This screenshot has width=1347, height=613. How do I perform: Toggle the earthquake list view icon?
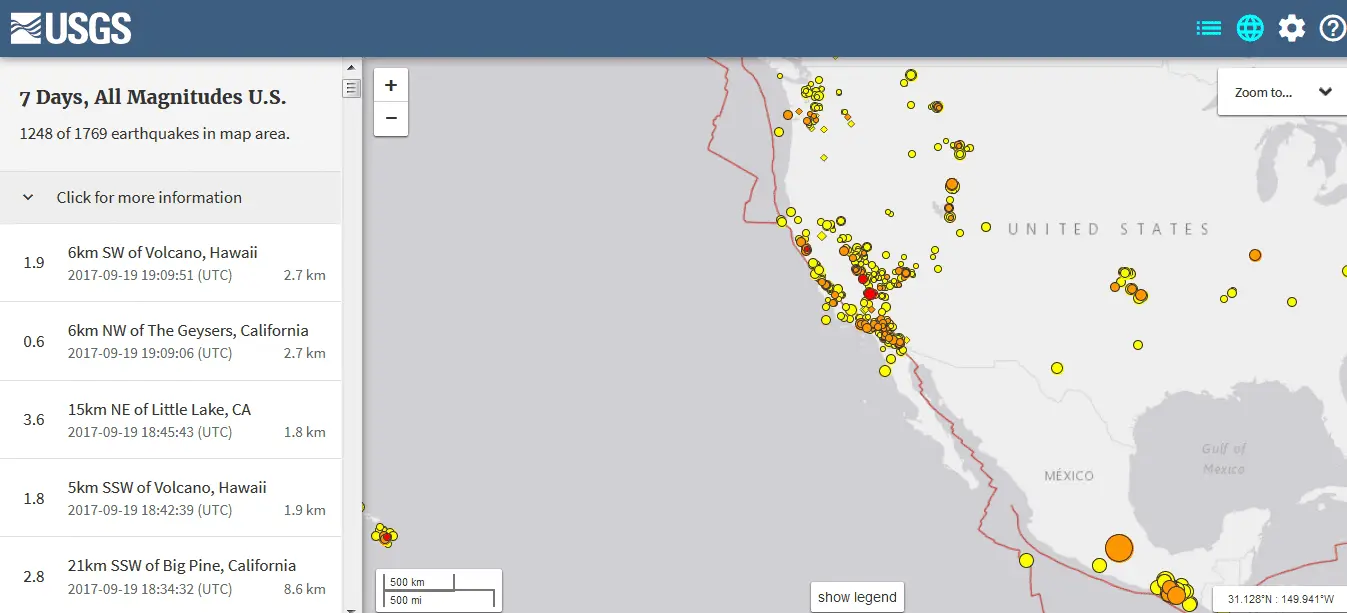click(1209, 28)
